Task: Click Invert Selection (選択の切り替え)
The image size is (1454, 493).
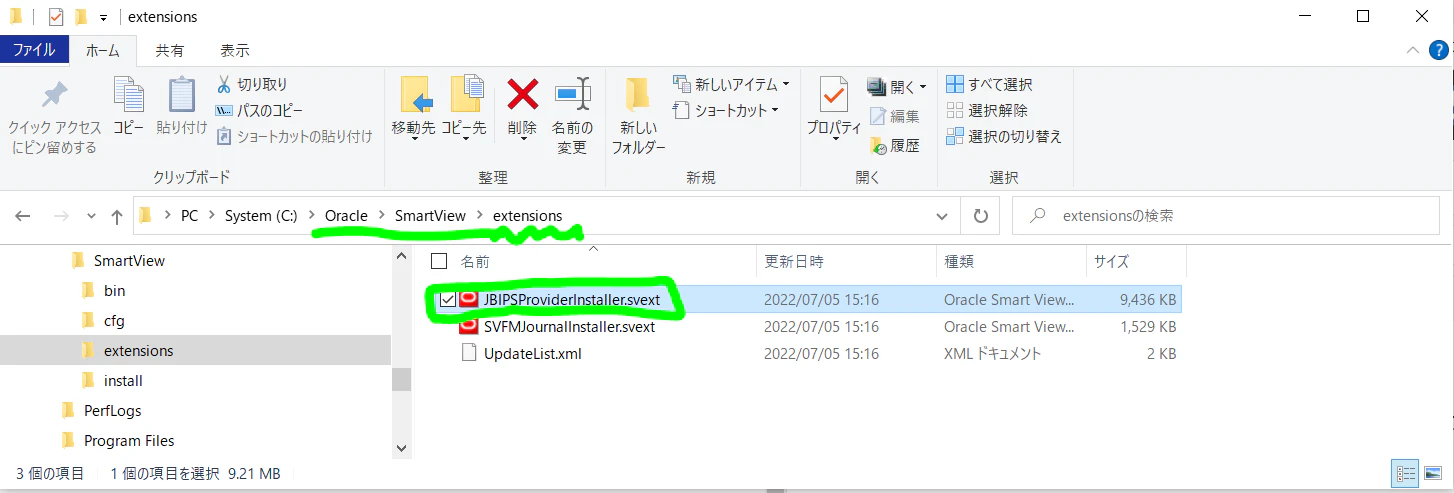Action: [x=1003, y=136]
